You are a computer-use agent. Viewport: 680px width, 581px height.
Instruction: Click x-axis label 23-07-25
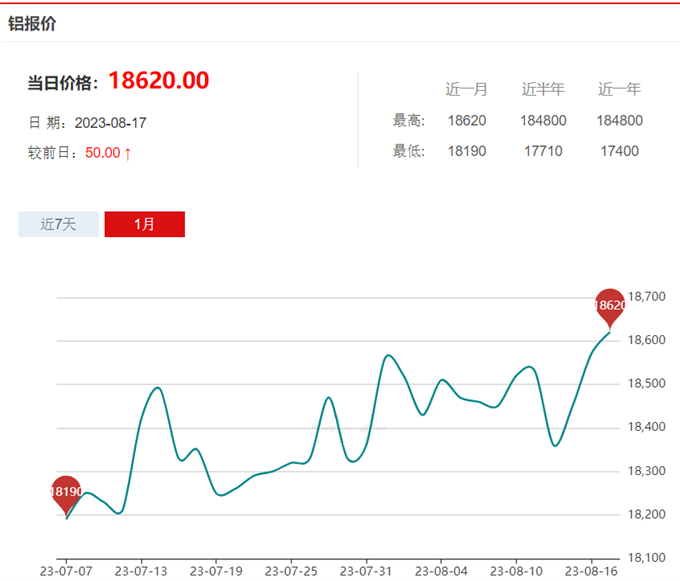pyautogui.click(x=291, y=571)
